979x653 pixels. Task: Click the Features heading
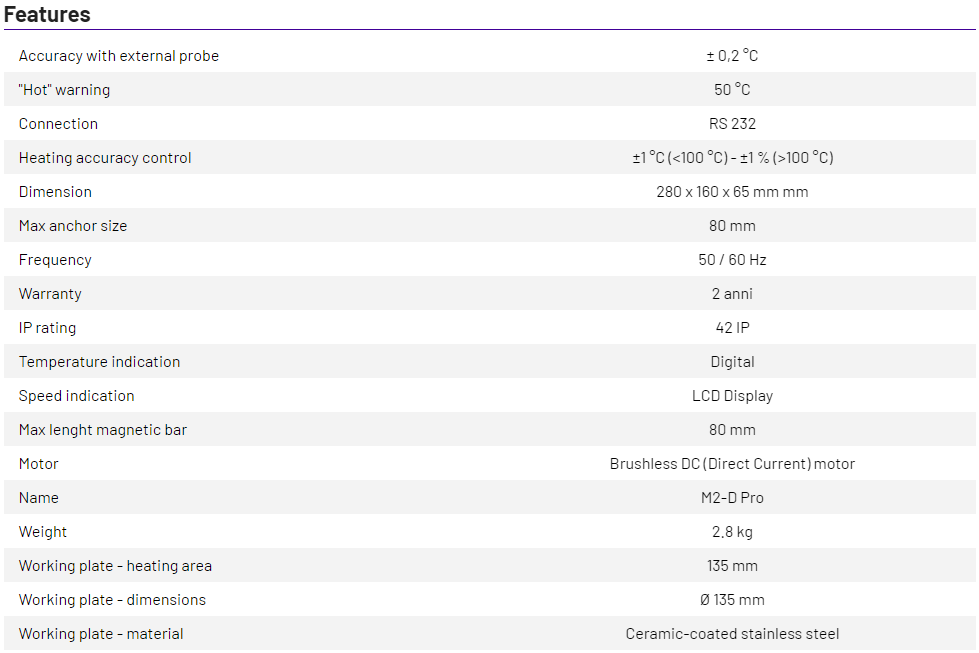pos(47,14)
